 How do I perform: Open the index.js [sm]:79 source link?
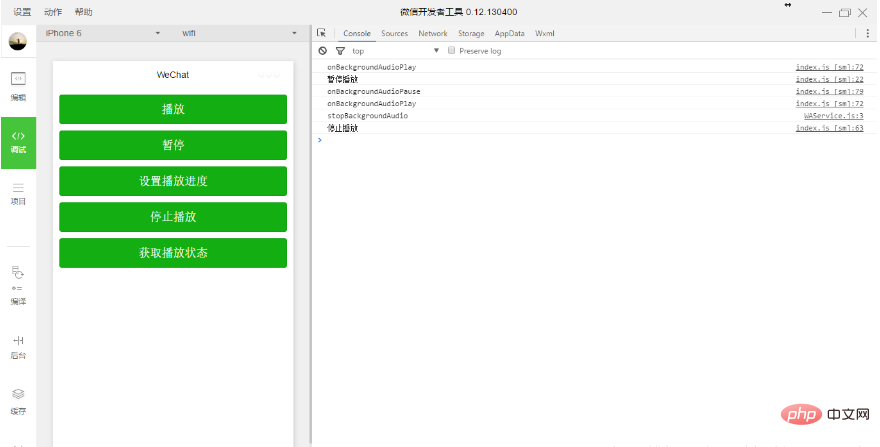coord(829,91)
